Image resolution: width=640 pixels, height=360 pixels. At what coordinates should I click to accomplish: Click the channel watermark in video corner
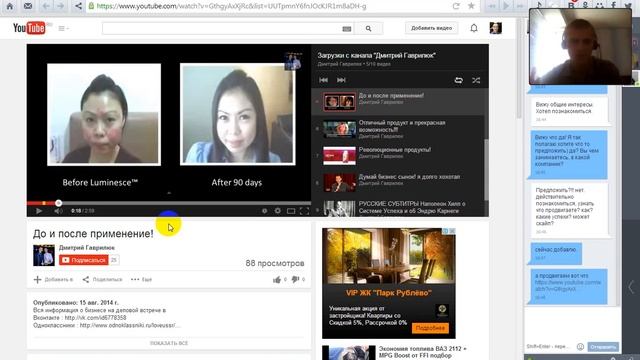click(x=293, y=61)
